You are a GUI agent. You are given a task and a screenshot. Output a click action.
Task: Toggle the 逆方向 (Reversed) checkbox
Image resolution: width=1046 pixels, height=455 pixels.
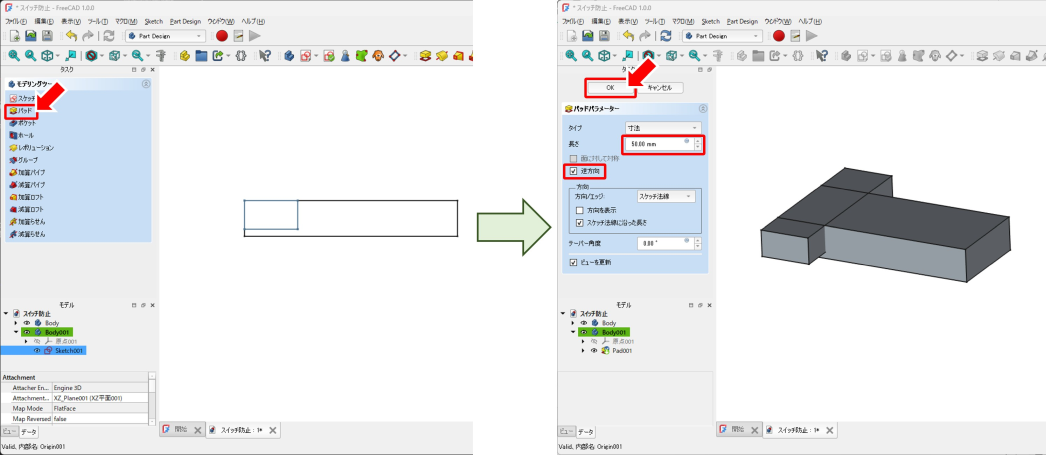(573, 172)
